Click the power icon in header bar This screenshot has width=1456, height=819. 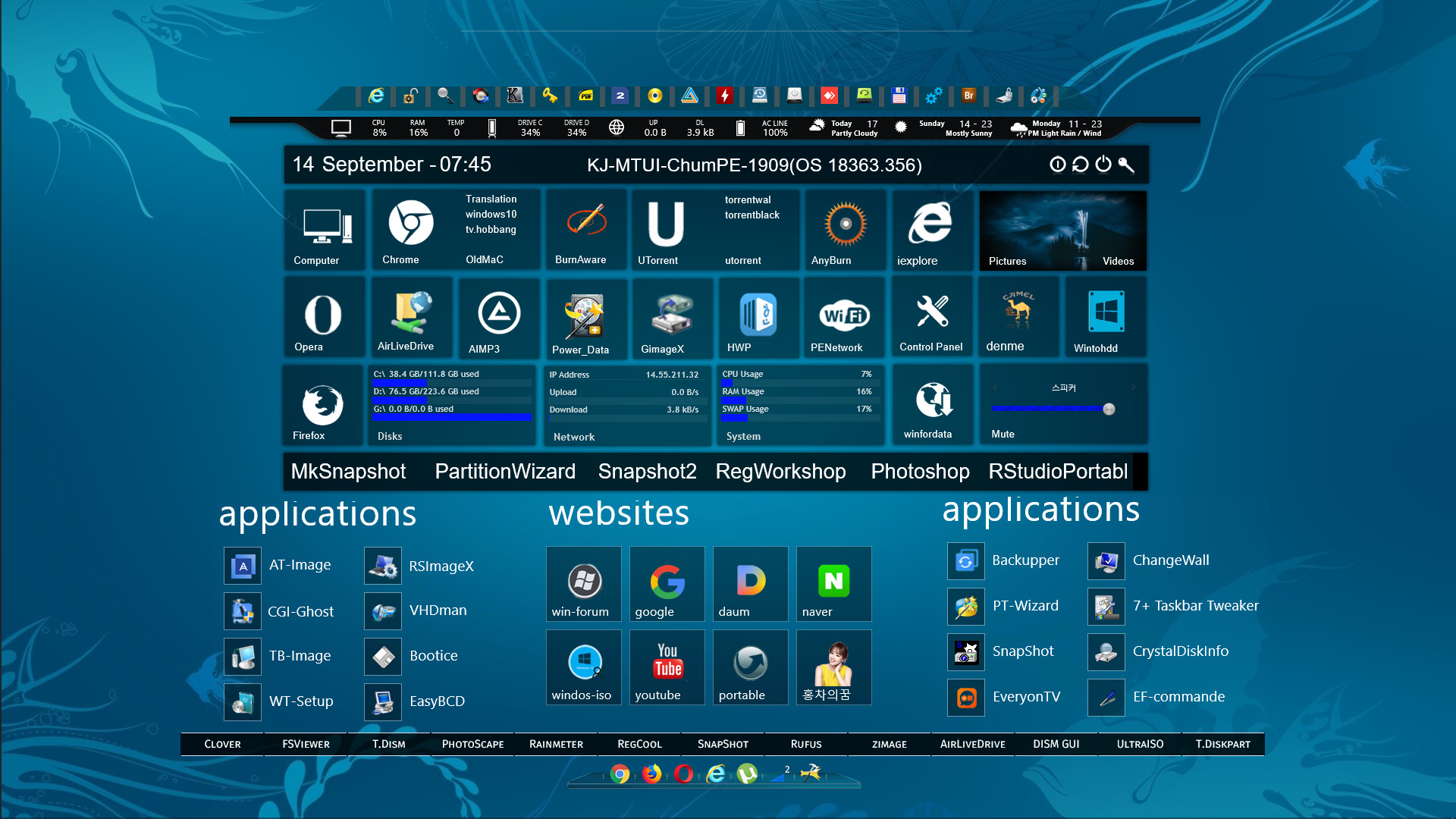coord(1103,165)
